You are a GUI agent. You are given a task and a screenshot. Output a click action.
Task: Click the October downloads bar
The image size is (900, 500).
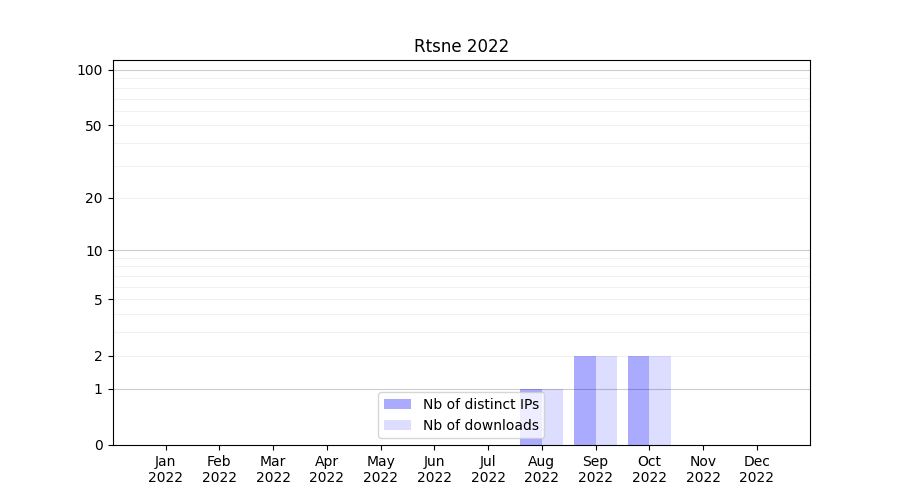(660, 400)
